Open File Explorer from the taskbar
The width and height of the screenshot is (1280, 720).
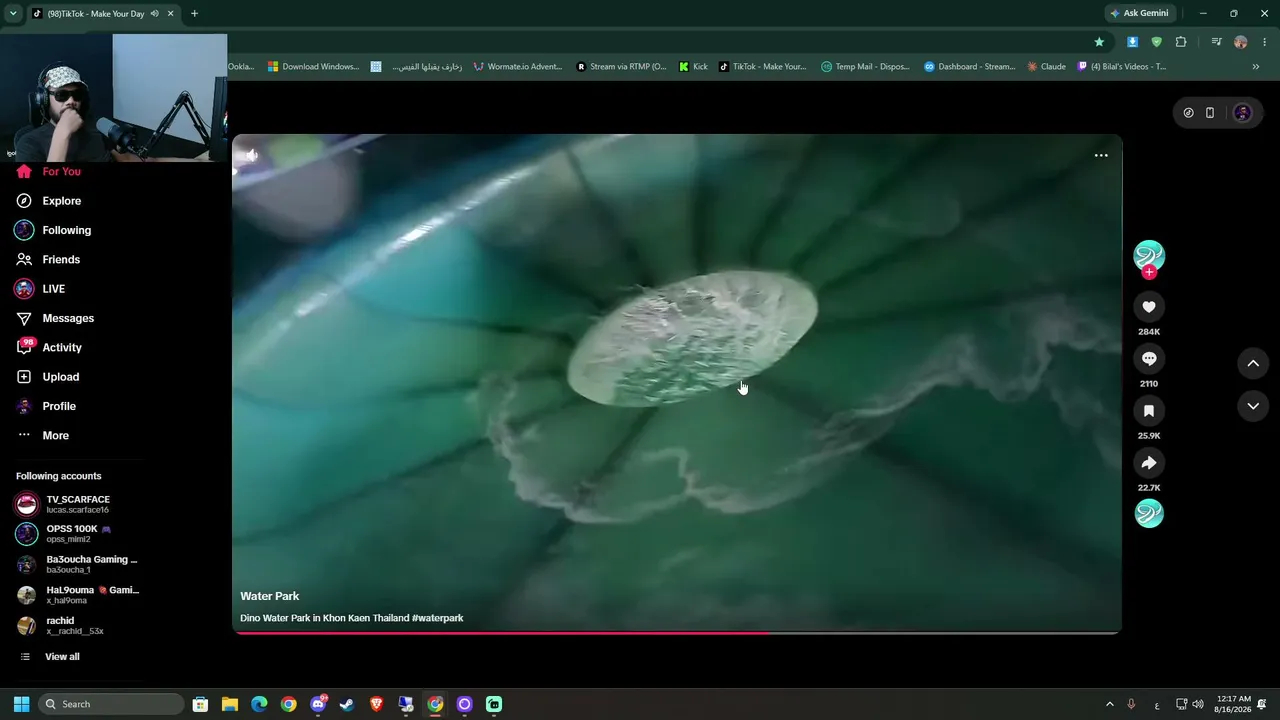tap(230, 704)
